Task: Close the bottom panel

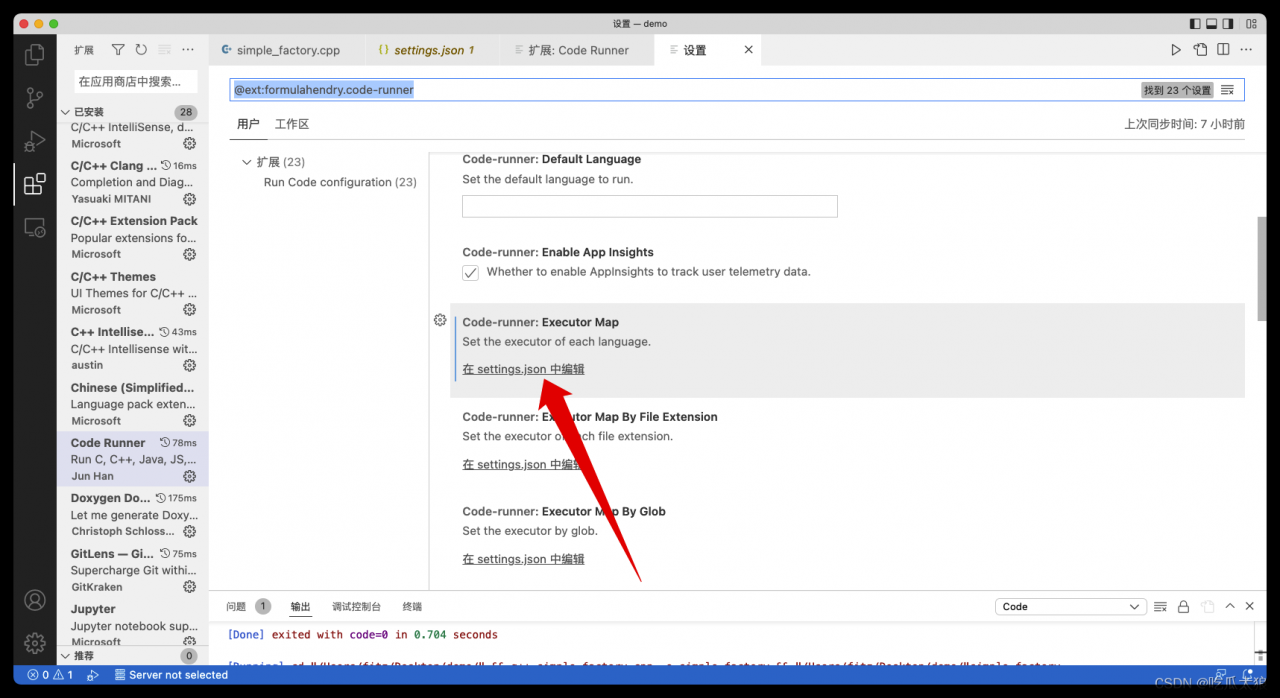Action: [x=1249, y=606]
